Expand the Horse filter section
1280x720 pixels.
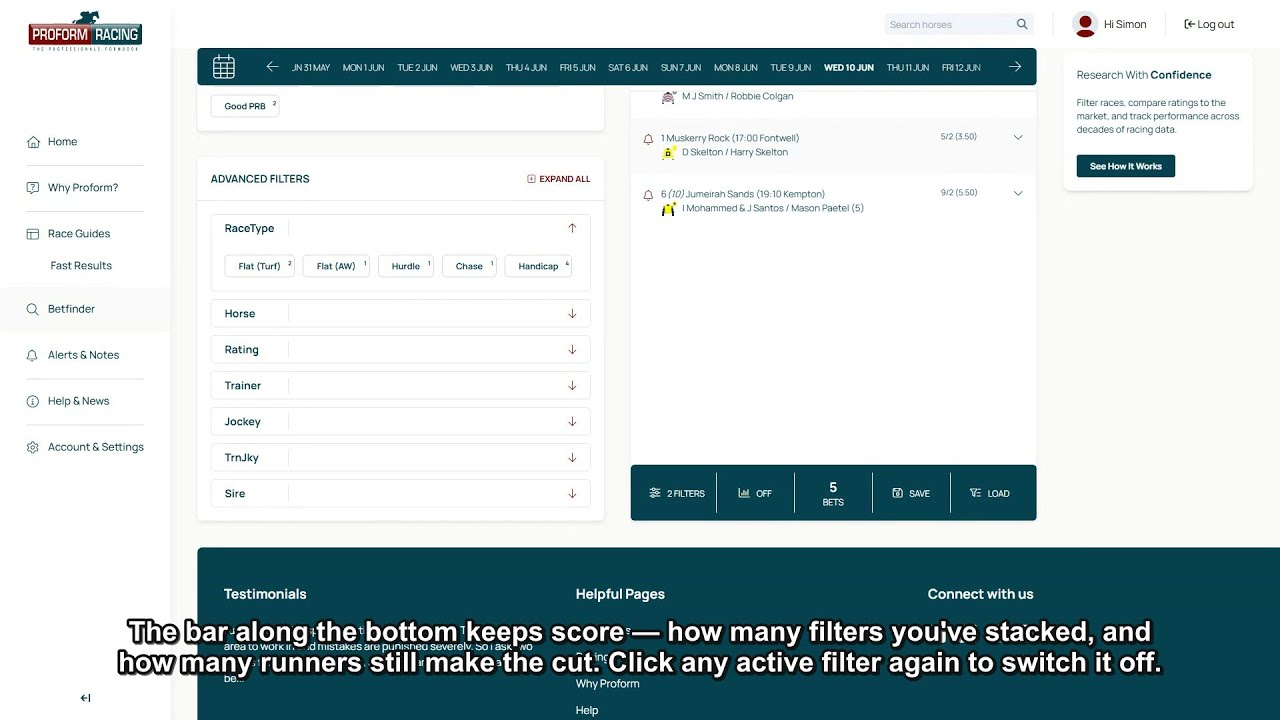click(572, 314)
